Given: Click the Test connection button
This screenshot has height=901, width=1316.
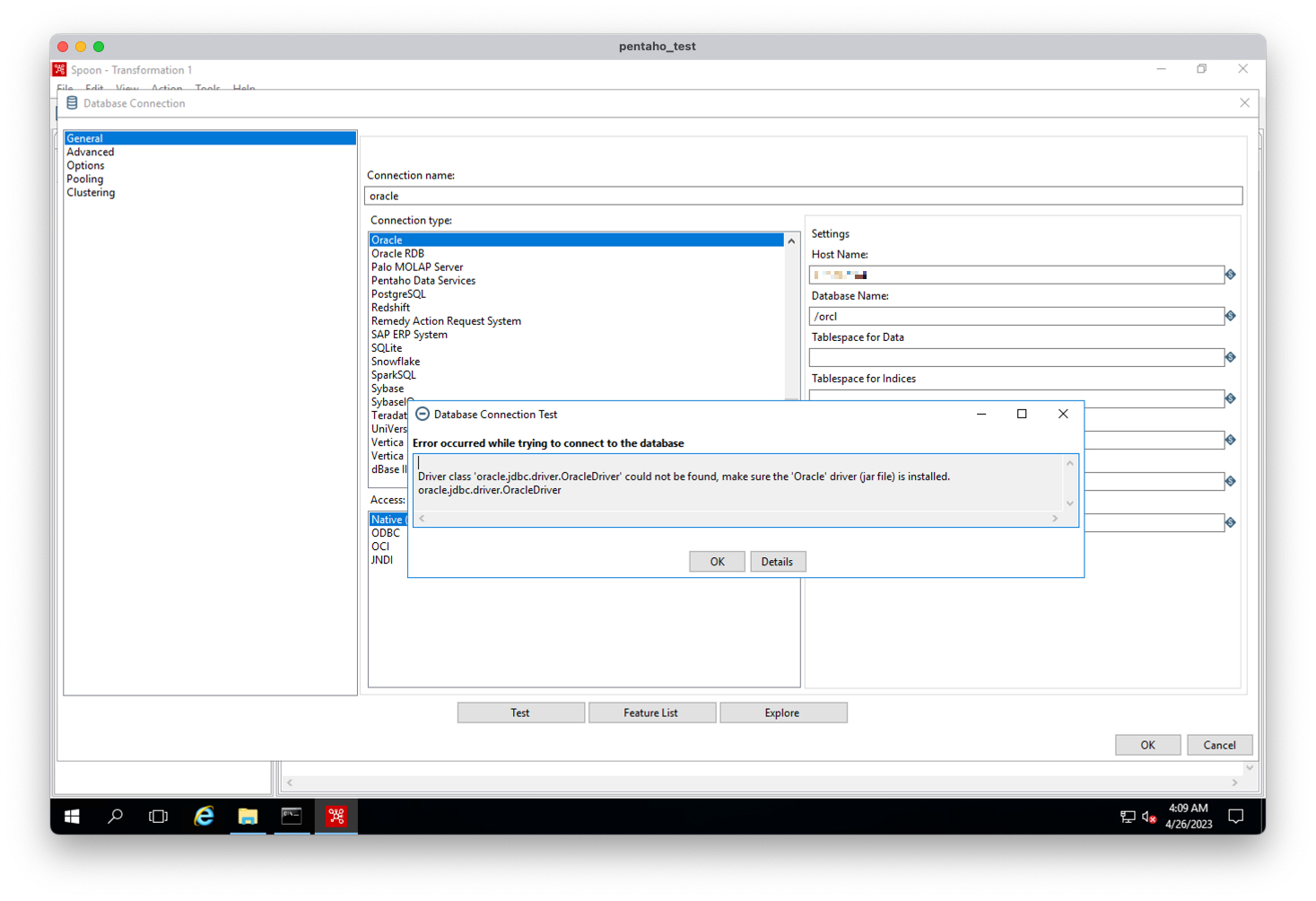Looking at the screenshot, I should (520, 713).
